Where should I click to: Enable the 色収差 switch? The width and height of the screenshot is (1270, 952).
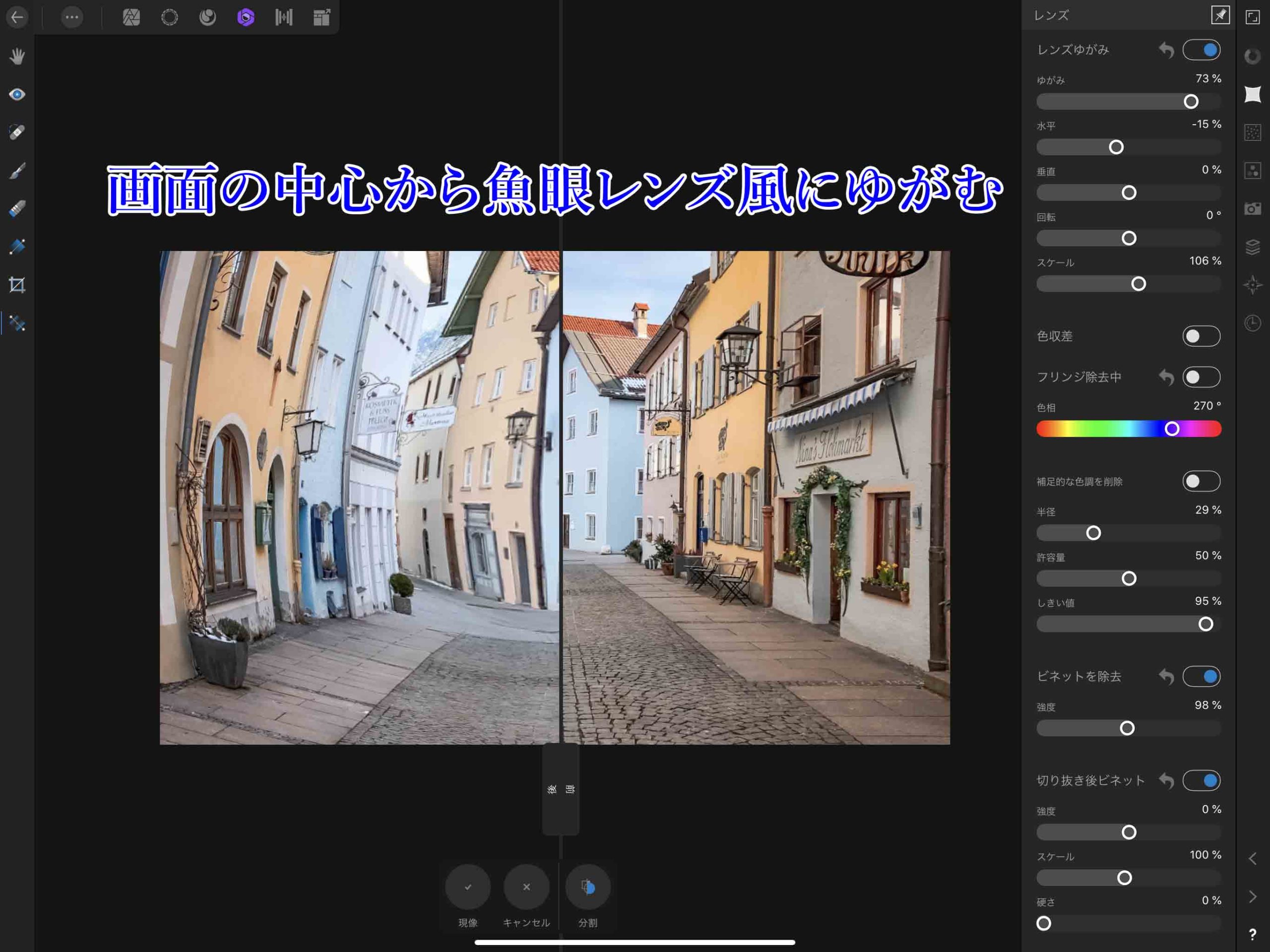[x=1201, y=336]
